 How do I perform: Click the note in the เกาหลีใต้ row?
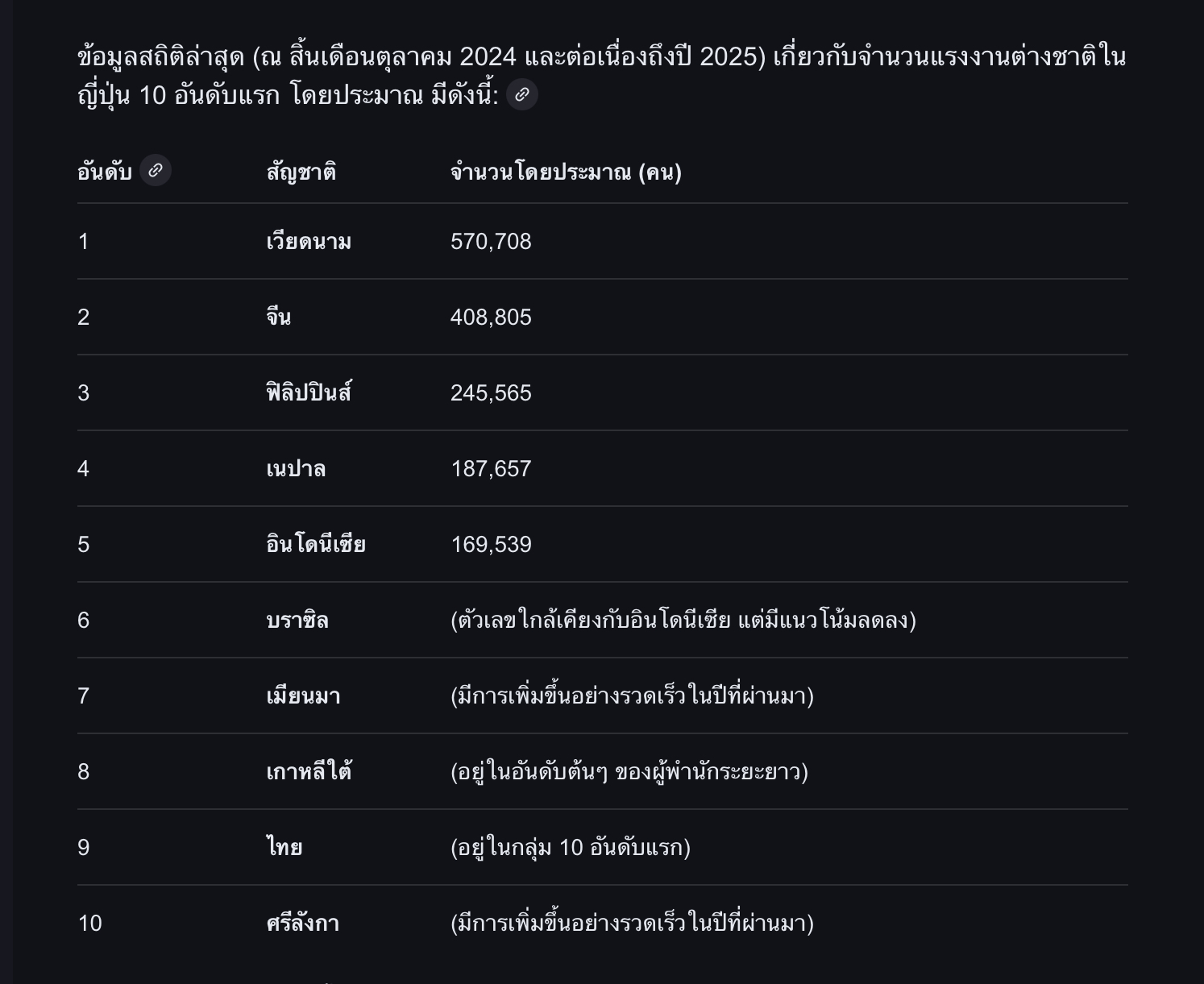(x=629, y=772)
